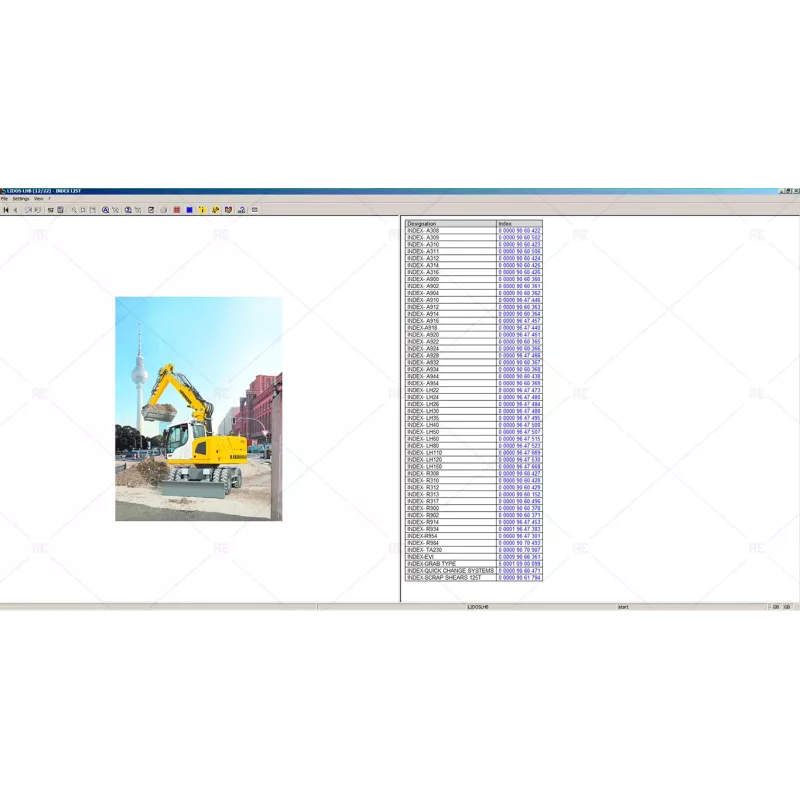This screenshot has width=800, height=800.
Task: Click the red grid toolbar icon
Action: pos(176,210)
